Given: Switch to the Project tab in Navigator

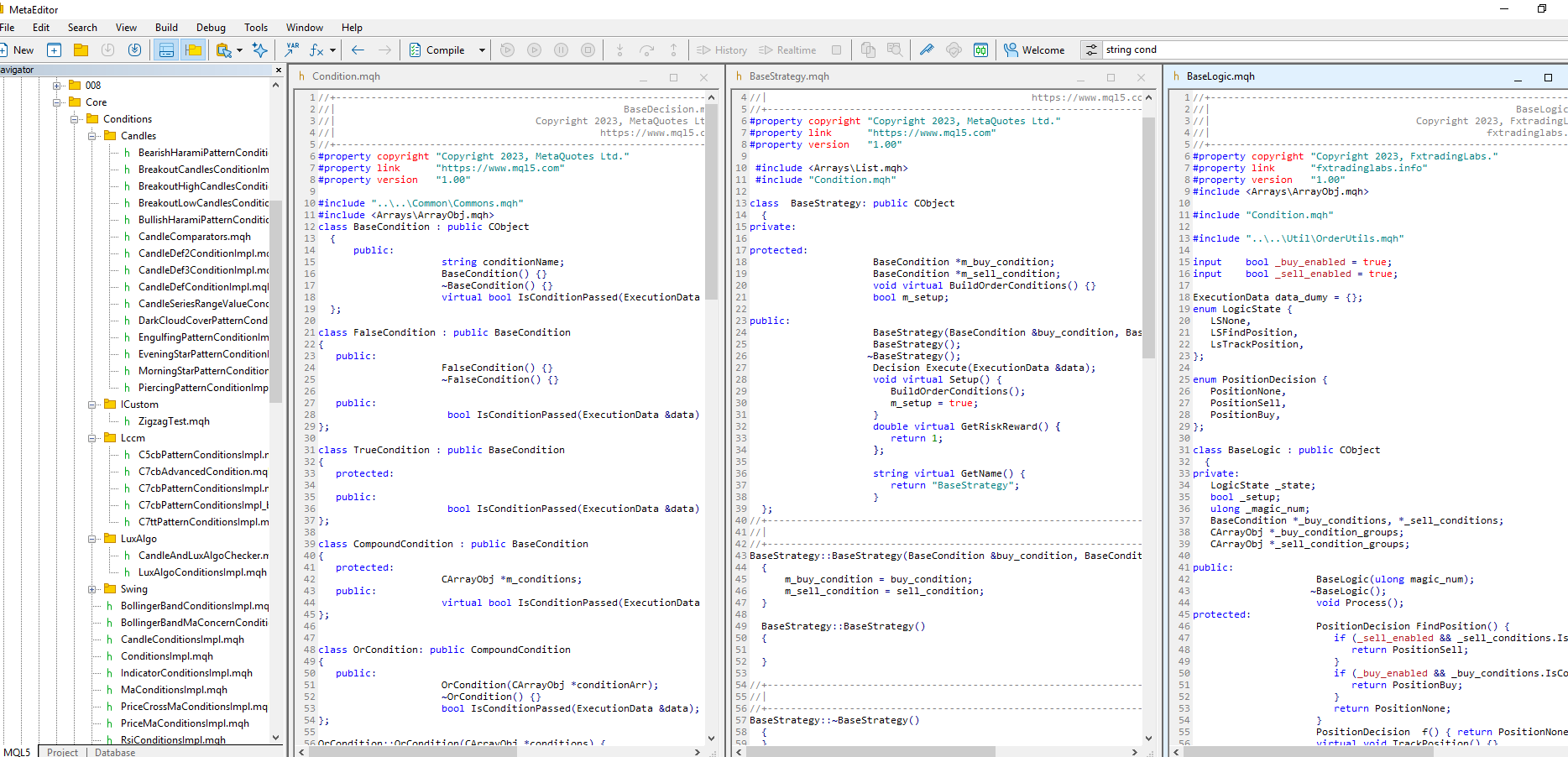Looking at the screenshot, I should click(x=62, y=752).
